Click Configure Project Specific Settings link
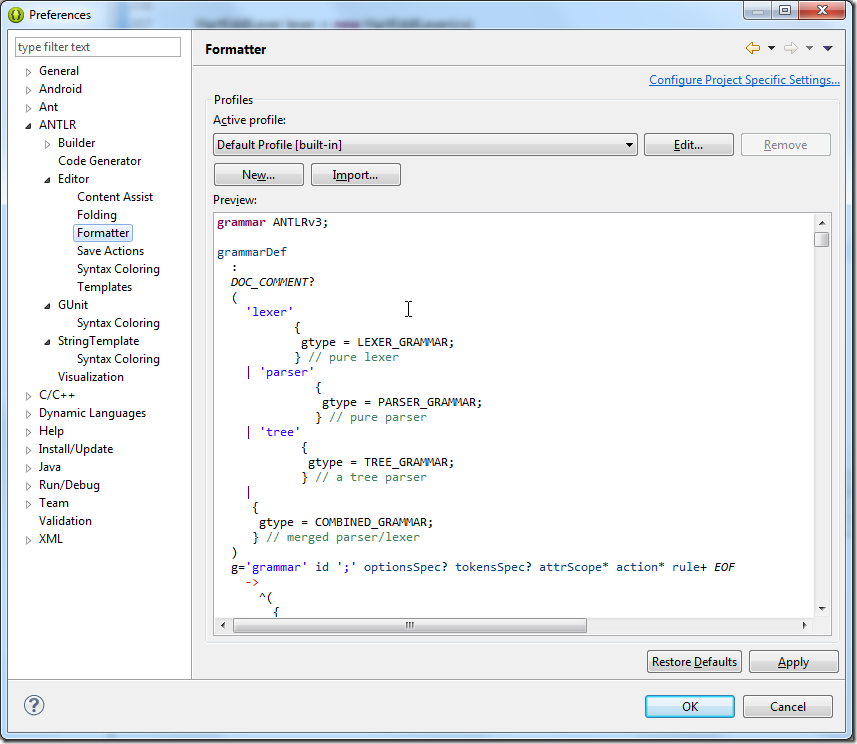Viewport: 857px width, 744px height. (x=744, y=80)
